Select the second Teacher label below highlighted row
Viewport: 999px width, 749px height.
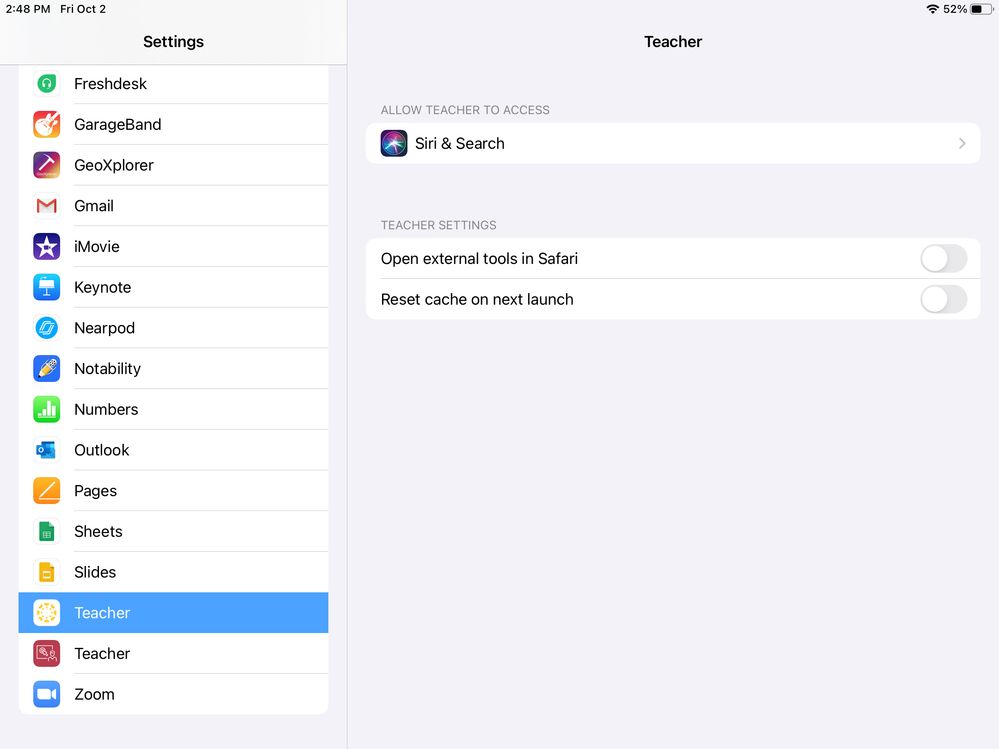tap(102, 653)
